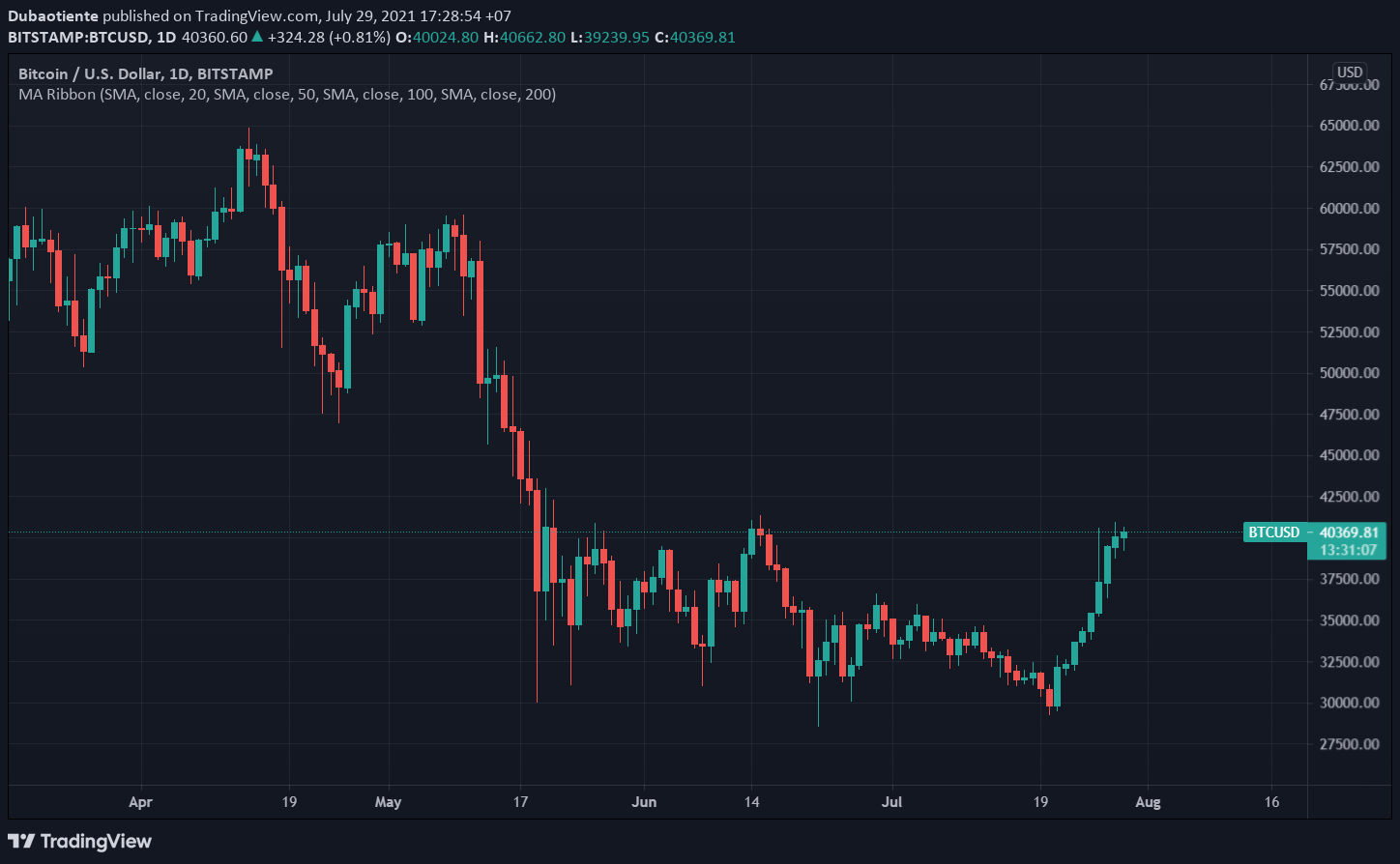Click the 32500.00 price axis label
The height and width of the screenshot is (864, 1400).
1350,662
